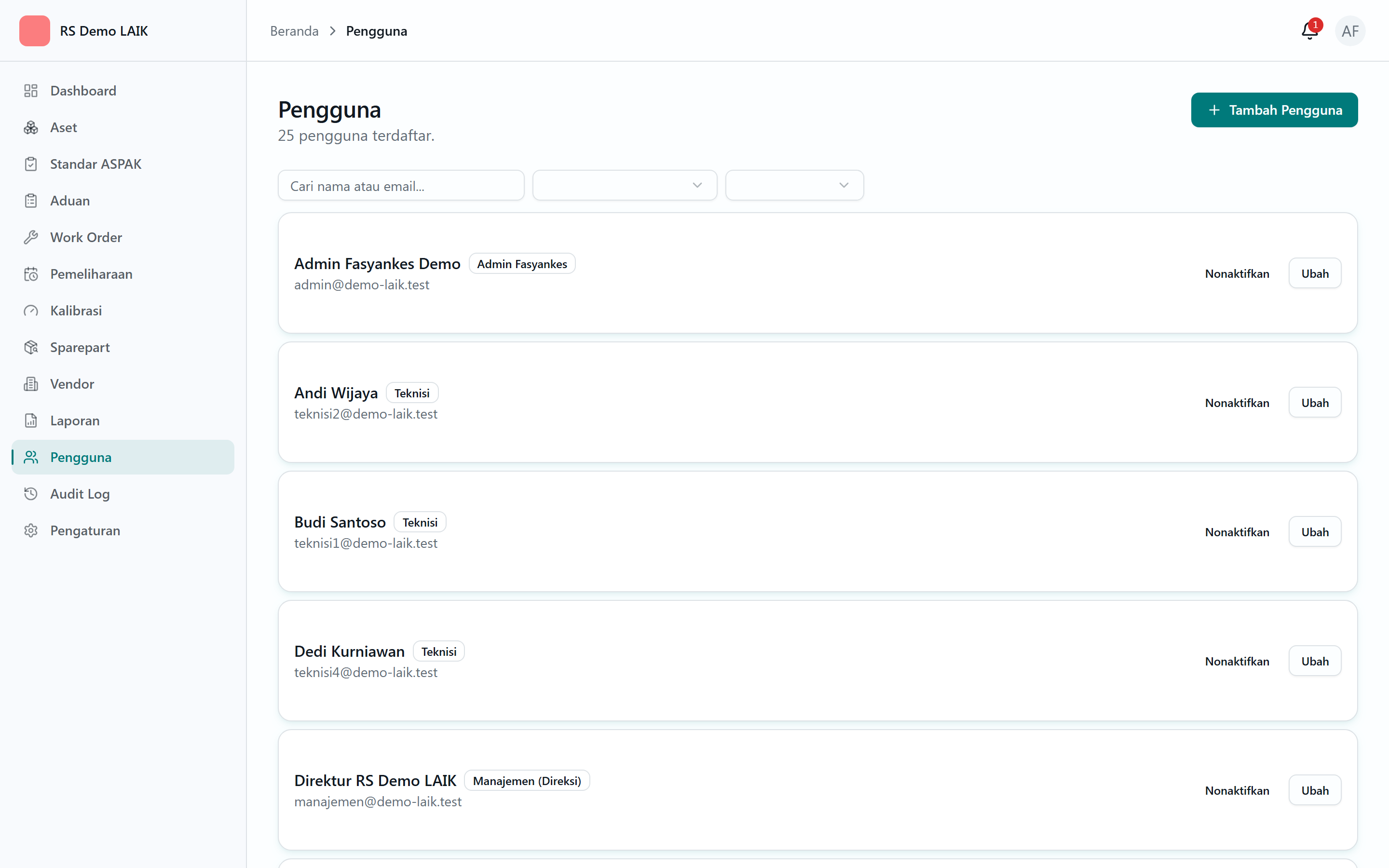
Task: Select the active Pengguna menu item
Action: [x=123, y=458]
